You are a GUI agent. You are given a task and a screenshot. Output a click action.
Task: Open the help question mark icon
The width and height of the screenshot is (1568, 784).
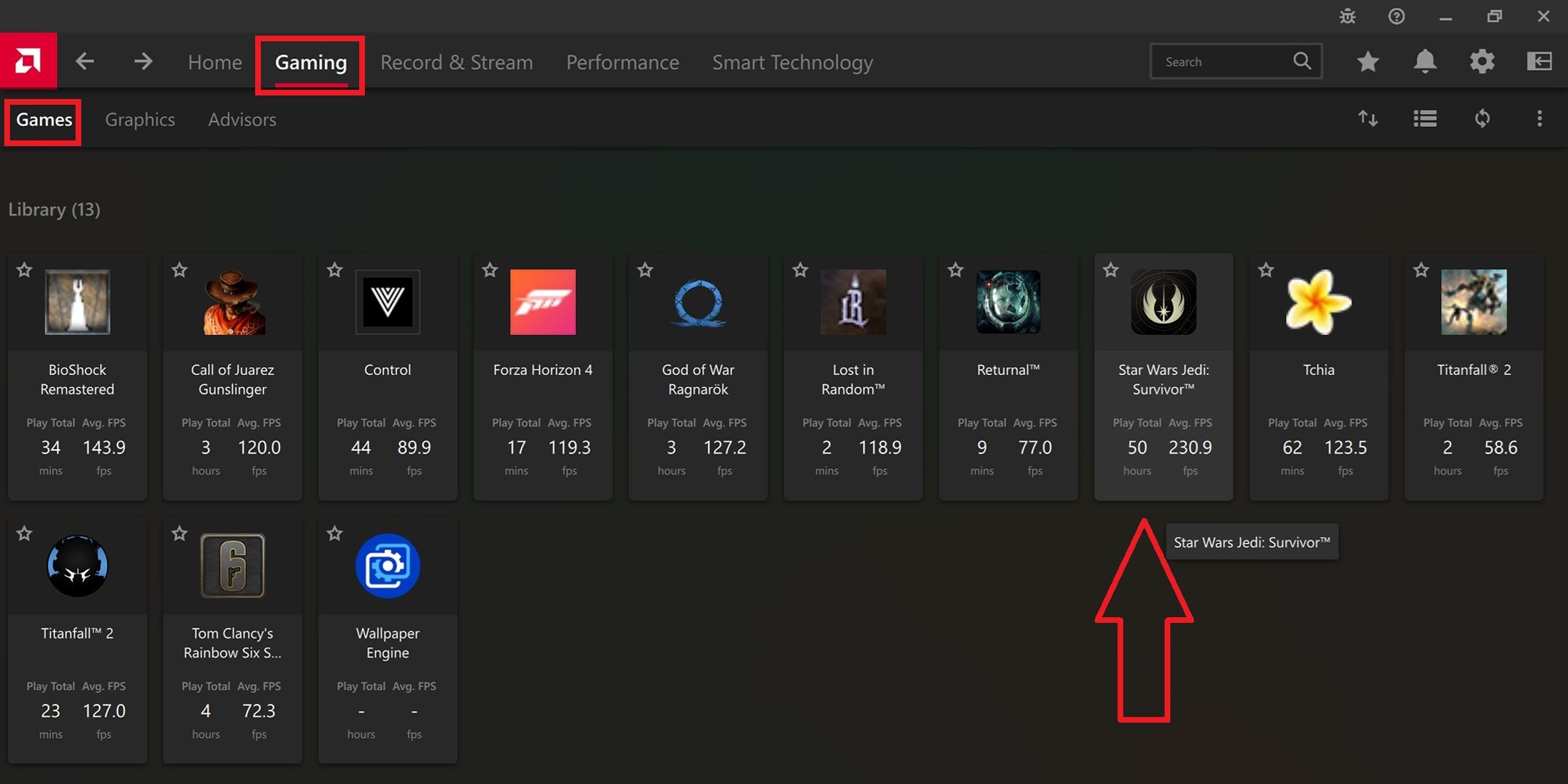(x=1396, y=16)
